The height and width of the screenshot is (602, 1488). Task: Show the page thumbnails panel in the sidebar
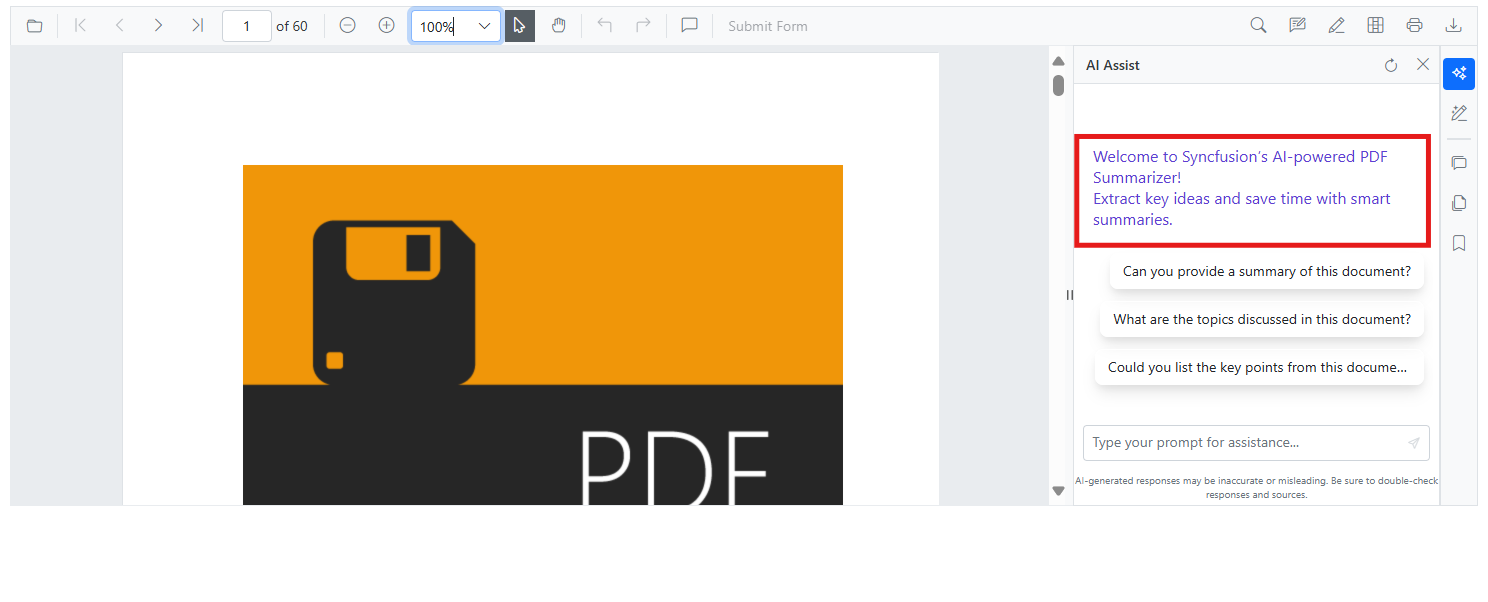tap(1459, 203)
